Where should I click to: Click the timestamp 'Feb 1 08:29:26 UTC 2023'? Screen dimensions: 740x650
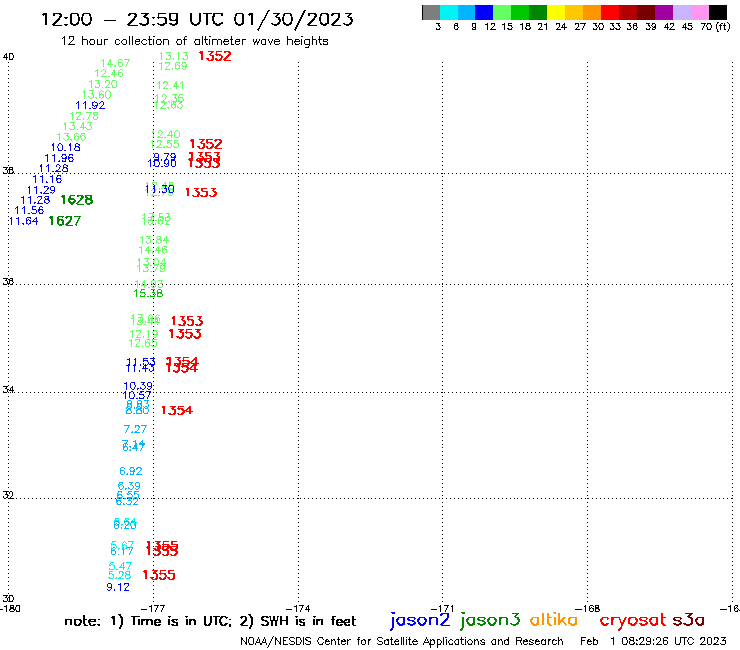tap(653, 641)
